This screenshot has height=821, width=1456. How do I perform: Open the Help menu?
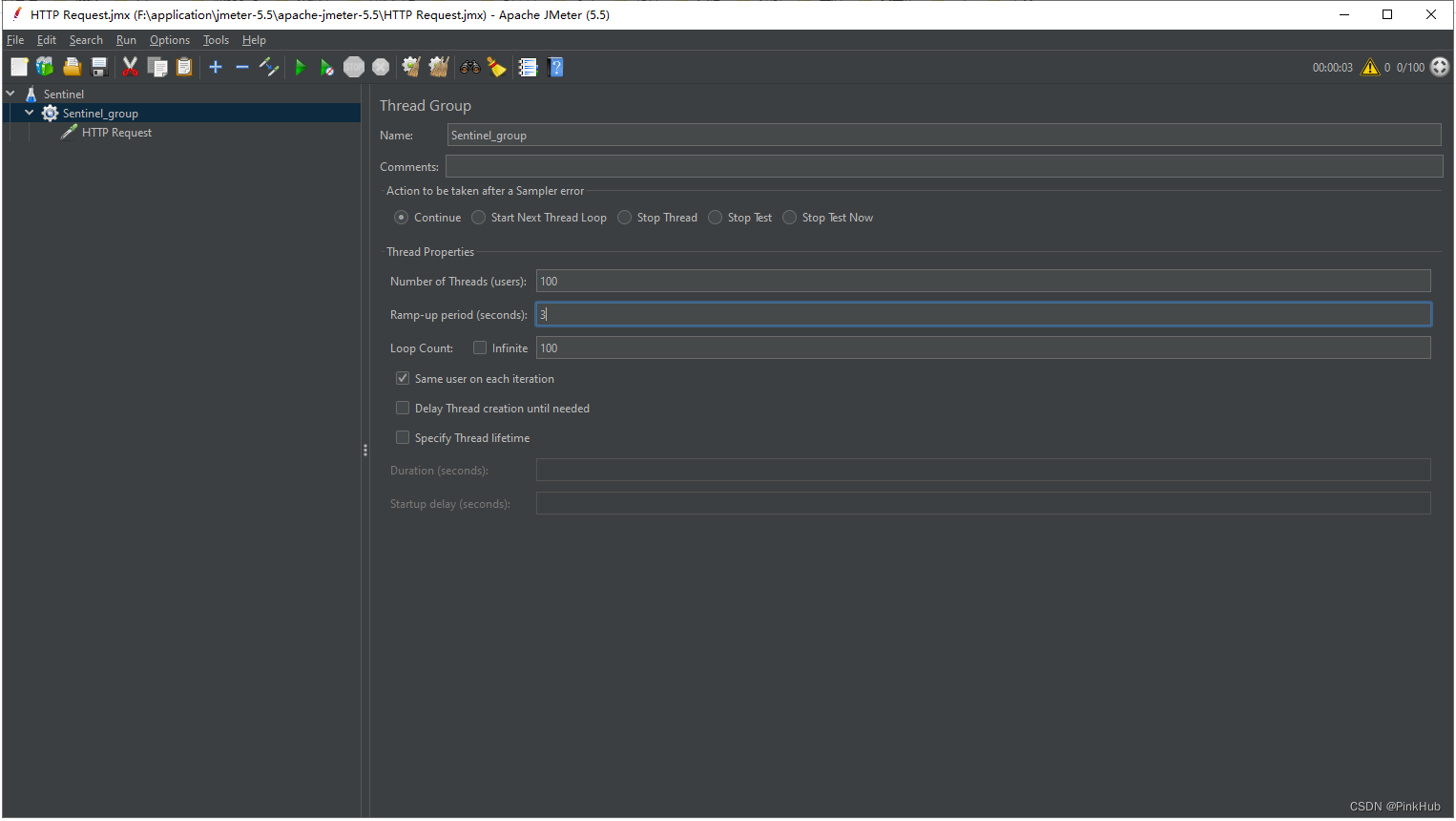(x=254, y=40)
